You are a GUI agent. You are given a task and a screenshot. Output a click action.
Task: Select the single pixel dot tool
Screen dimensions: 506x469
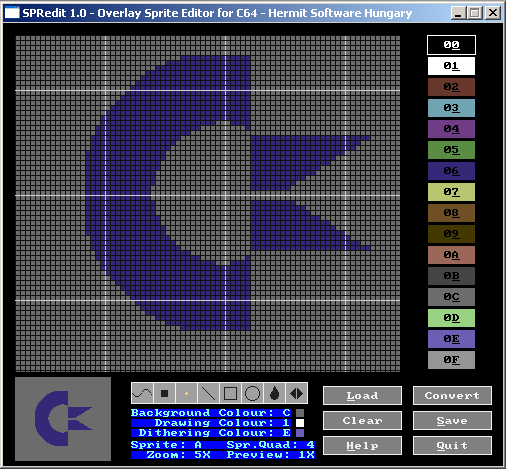(186, 393)
